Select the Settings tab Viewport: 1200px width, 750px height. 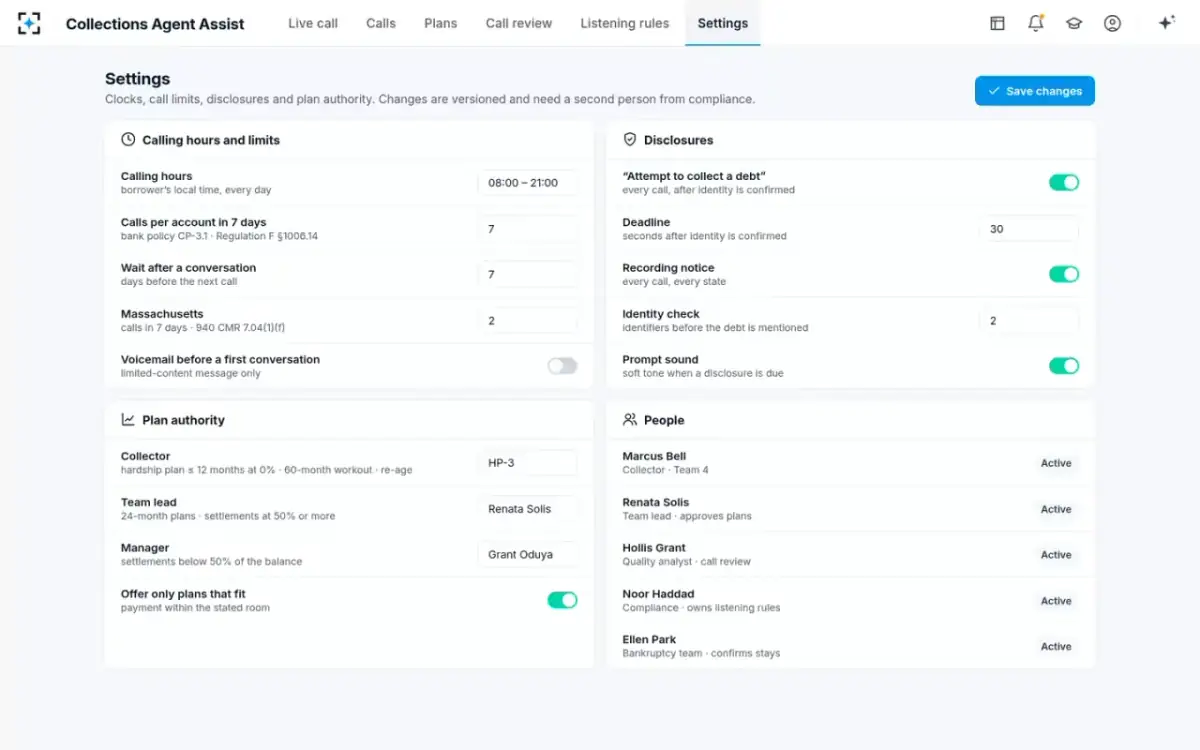point(723,23)
